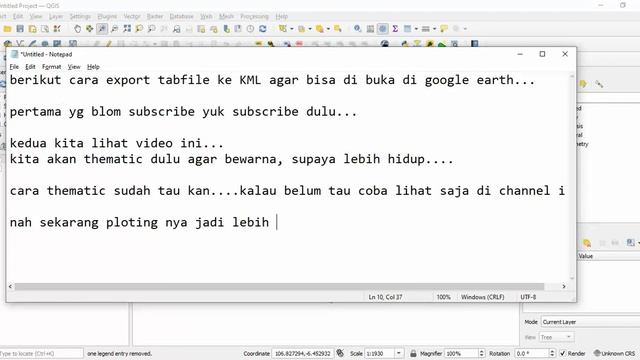This screenshot has height=360, width=640.
Task: Click Zoom Full extent arrows icon
Action: coord(127,29)
